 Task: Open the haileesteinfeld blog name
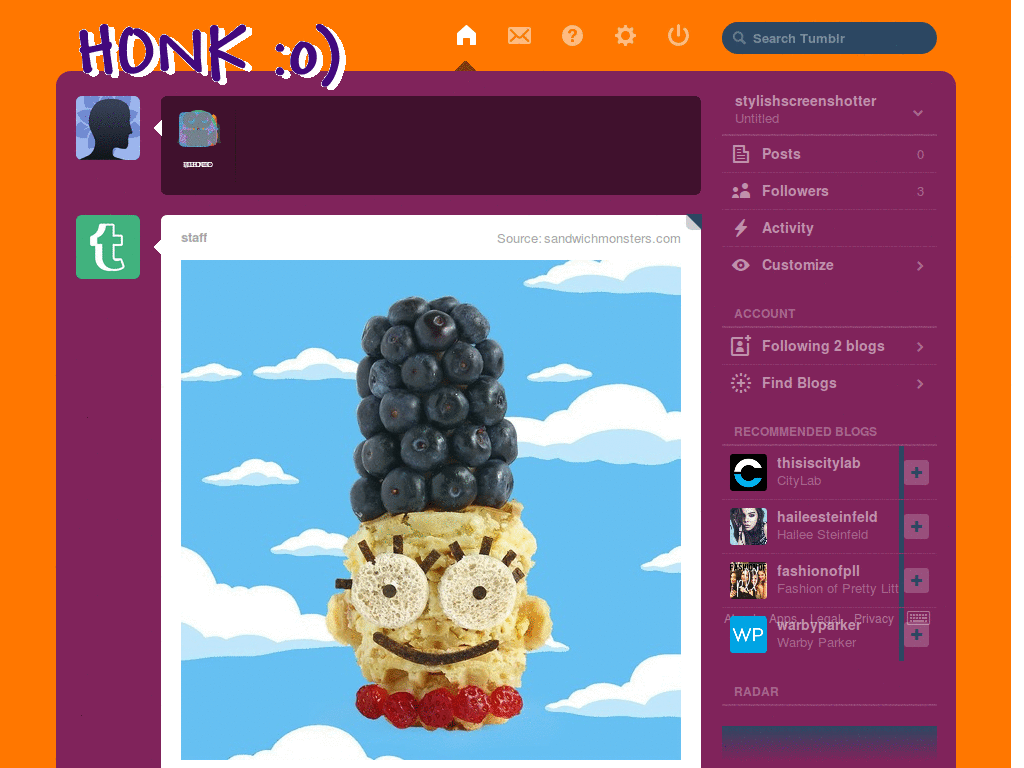tap(827, 517)
